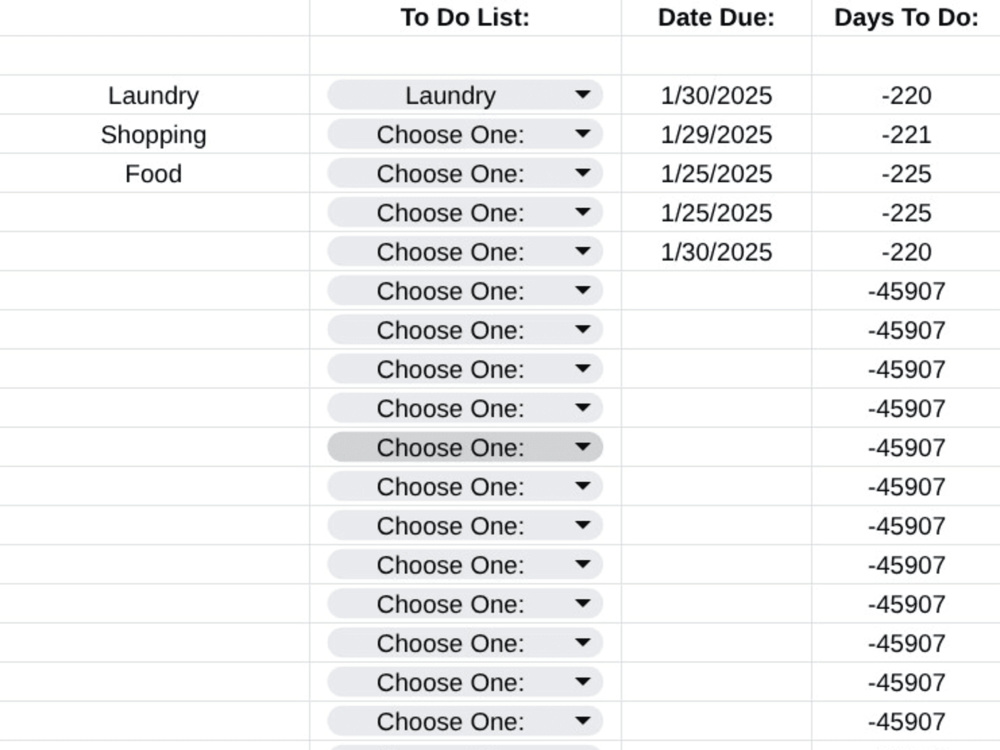Click dropdown arrow in the Laundry chip
Screen dimensions: 1000x750
point(582,95)
